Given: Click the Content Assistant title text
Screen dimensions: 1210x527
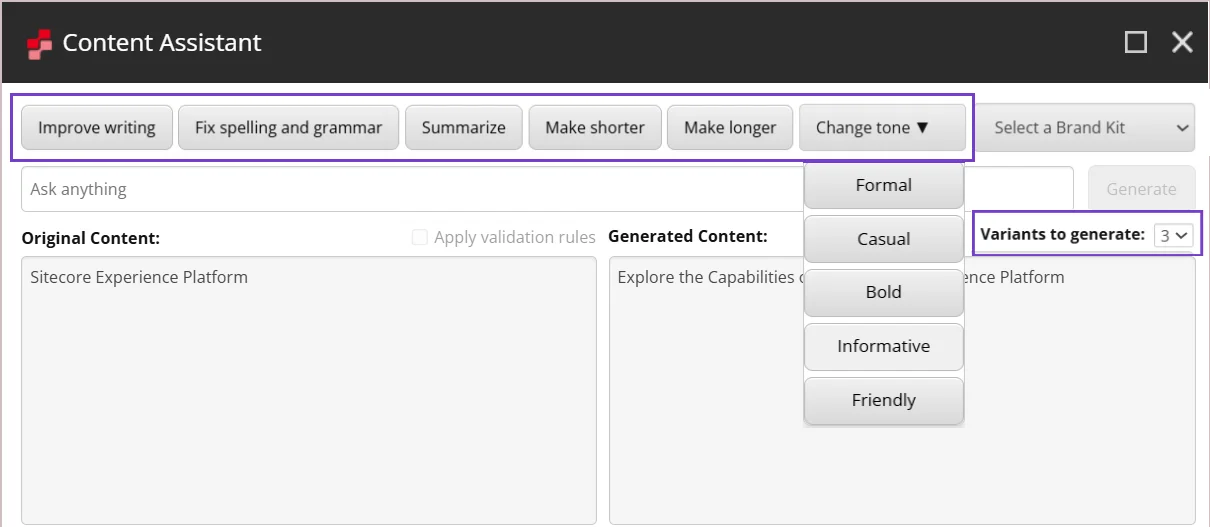Looking at the screenshot, I should (x=162, y=43).
